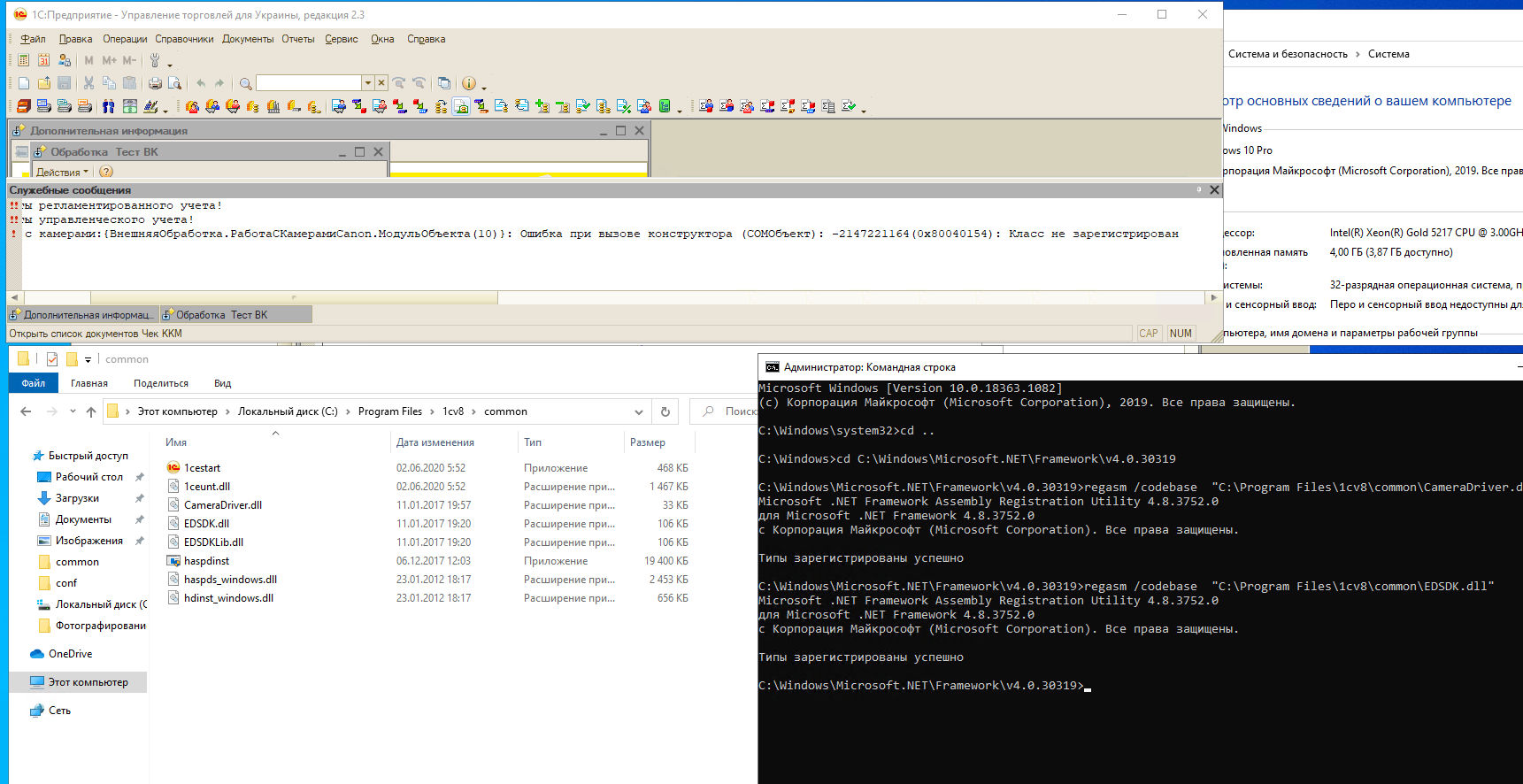Screen dimensions: 1523x784
Task: Open the Файл menu in 1C
Action: (x=33, y=39)
